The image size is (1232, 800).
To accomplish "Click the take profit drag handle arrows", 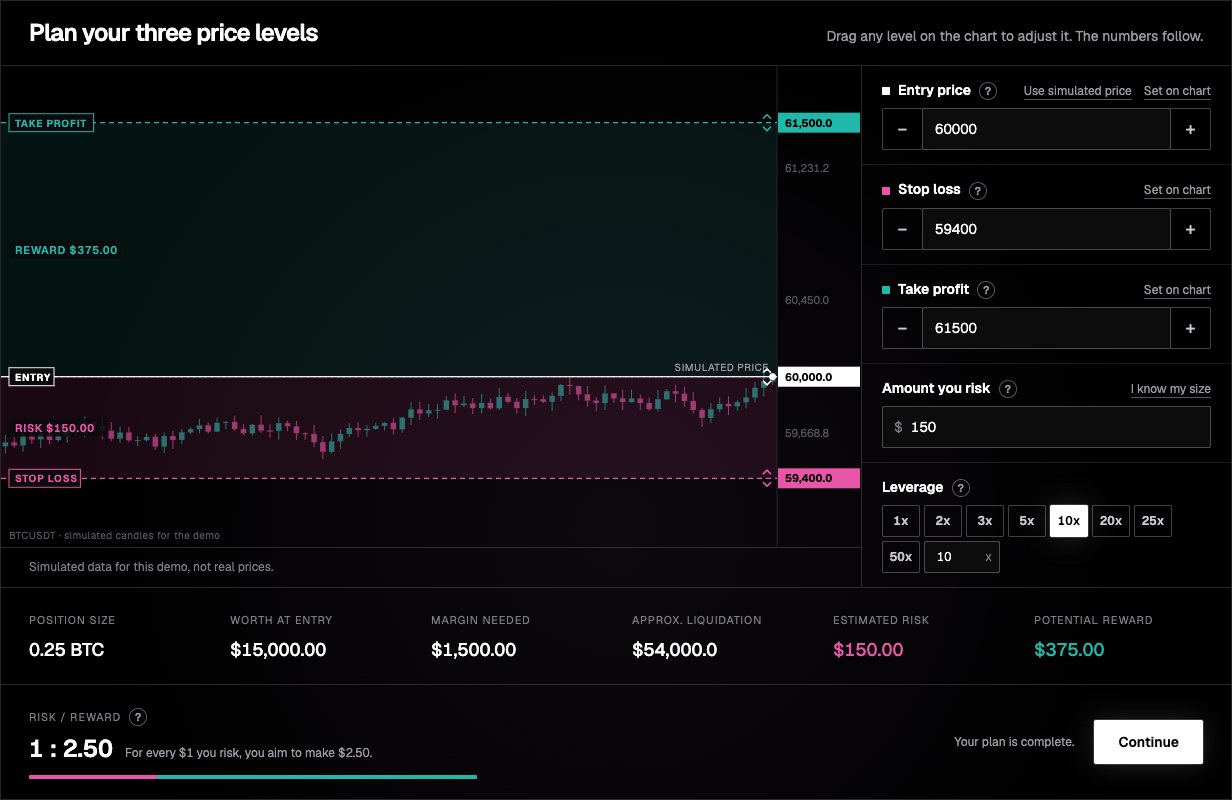I will (x=767, y=123).
